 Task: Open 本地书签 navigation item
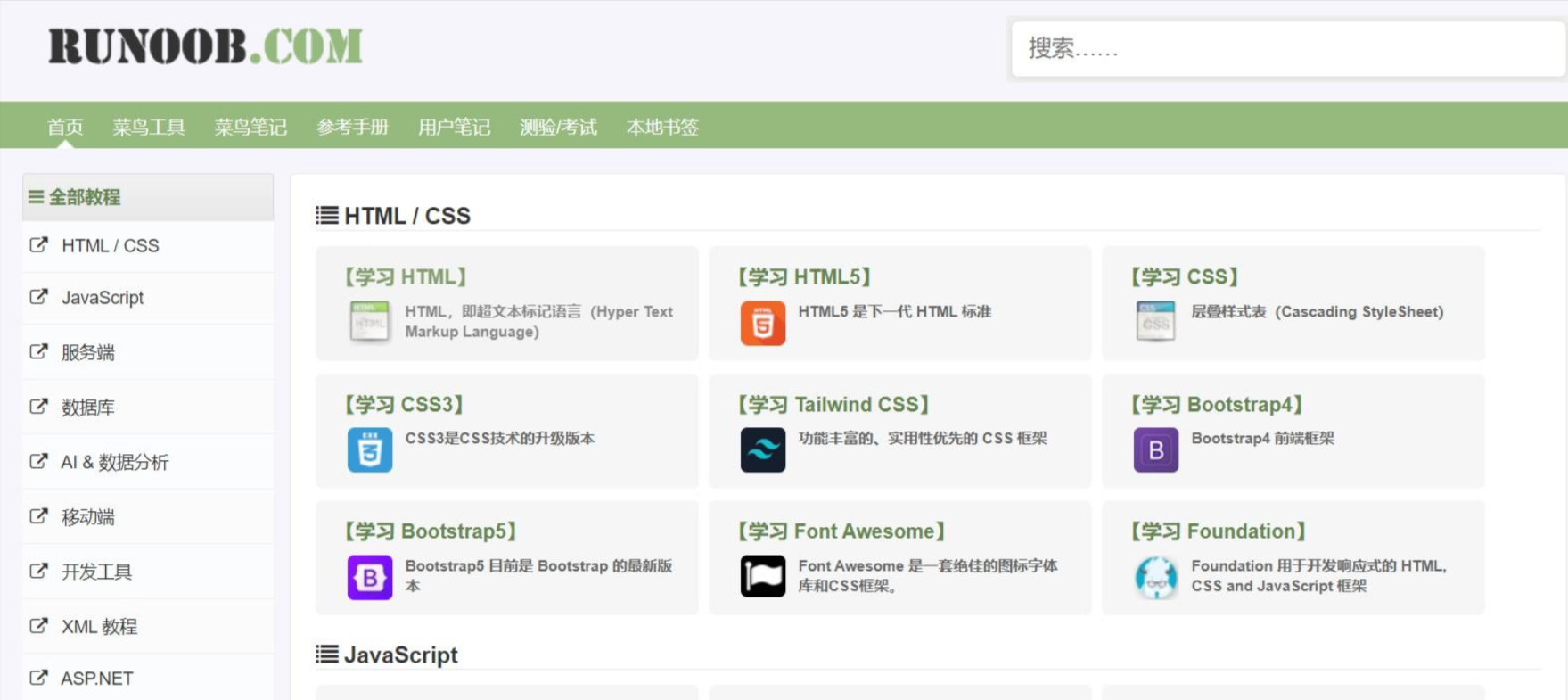point(662,127)
